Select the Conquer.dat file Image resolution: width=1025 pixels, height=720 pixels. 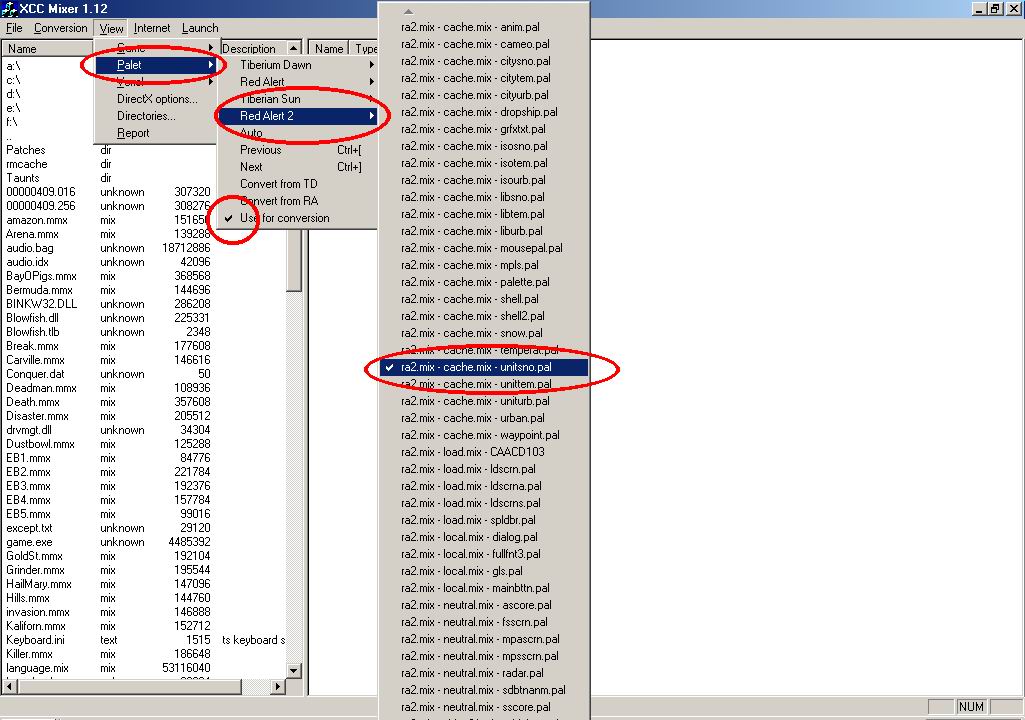pyautogui.click(x=35, y=374)
